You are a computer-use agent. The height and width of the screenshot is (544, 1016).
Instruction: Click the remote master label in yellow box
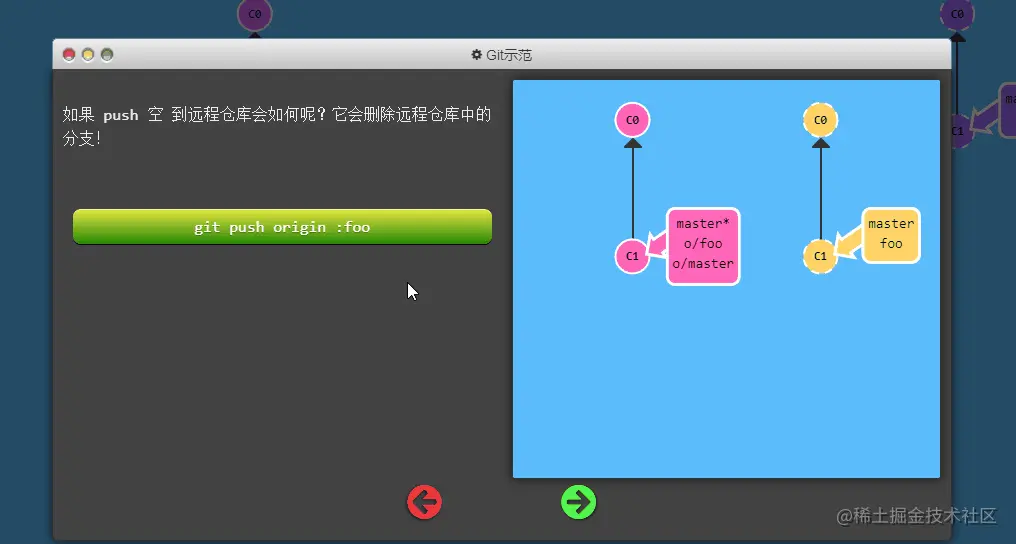click(x=891, y=223)
